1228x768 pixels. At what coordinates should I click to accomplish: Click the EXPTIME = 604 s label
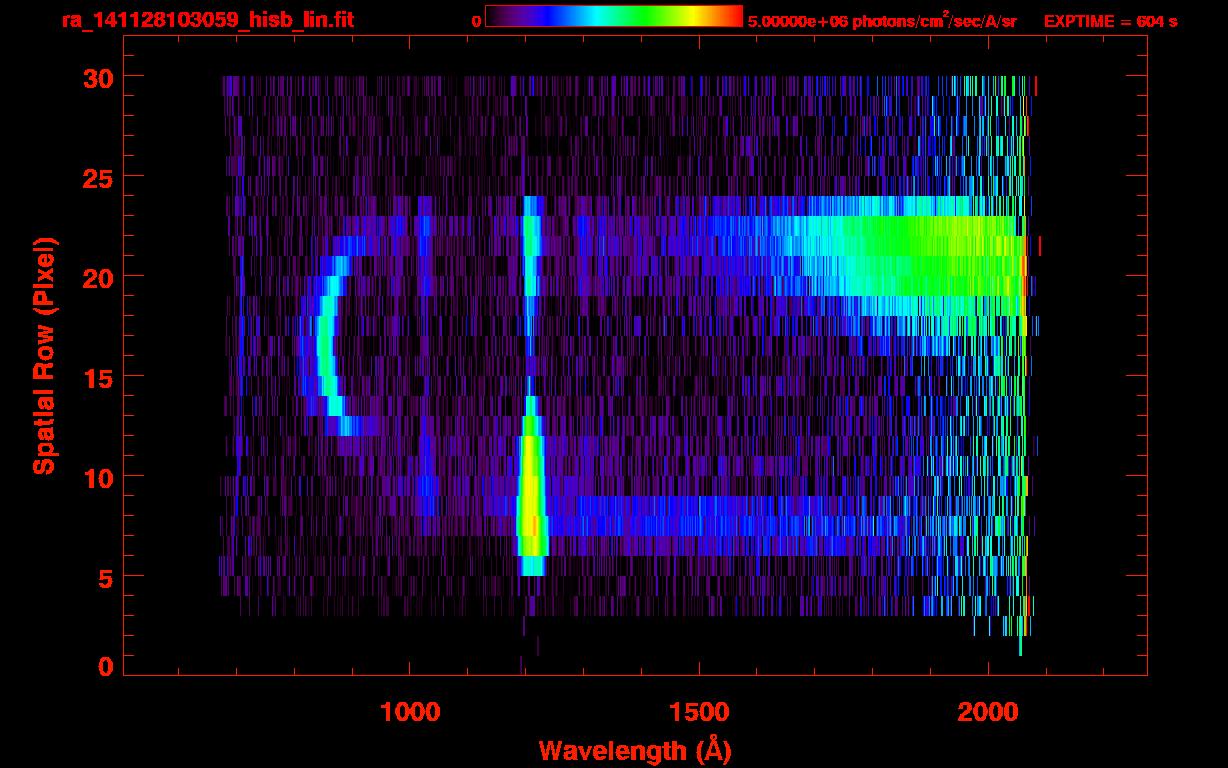click(x=1110, y=21)
